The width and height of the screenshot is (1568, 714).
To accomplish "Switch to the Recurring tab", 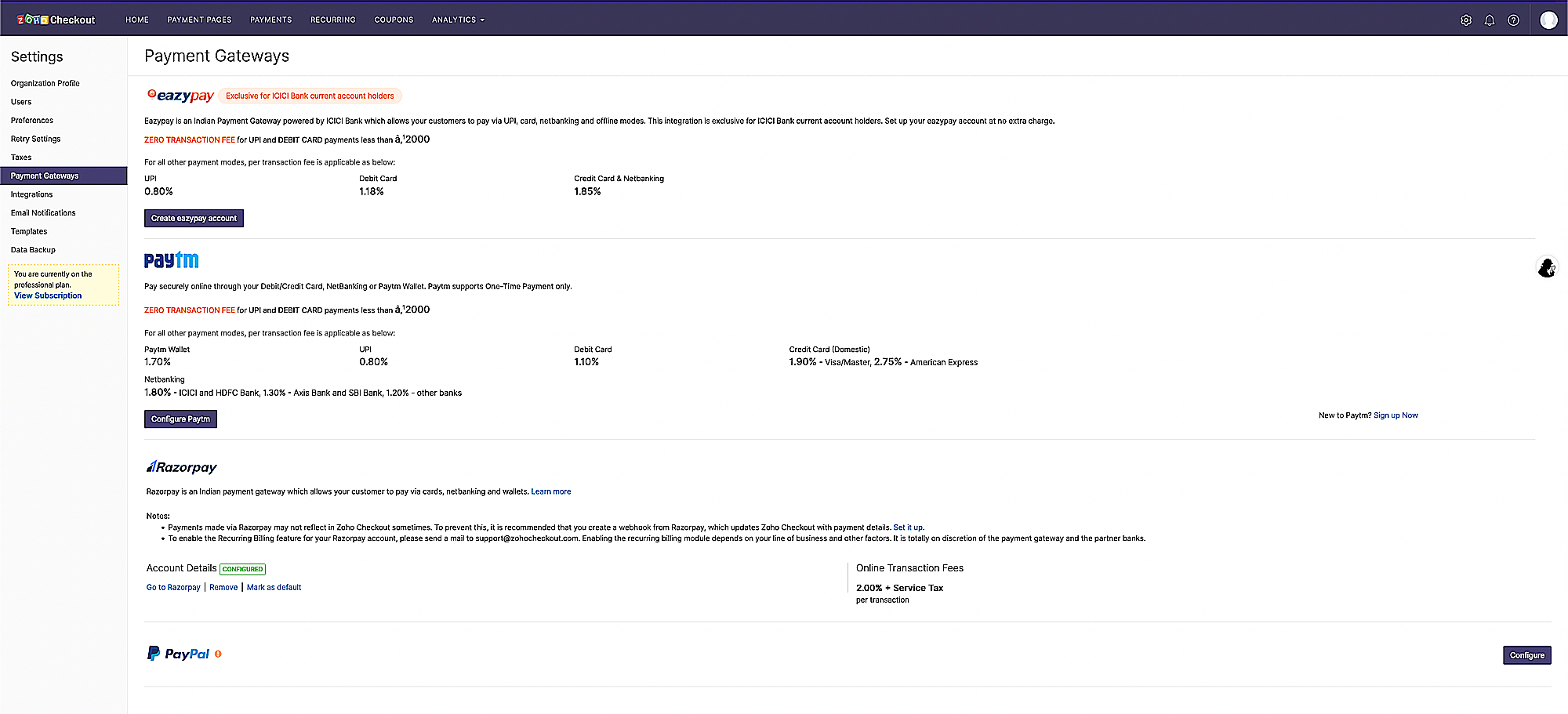I will tap(333, 20).
